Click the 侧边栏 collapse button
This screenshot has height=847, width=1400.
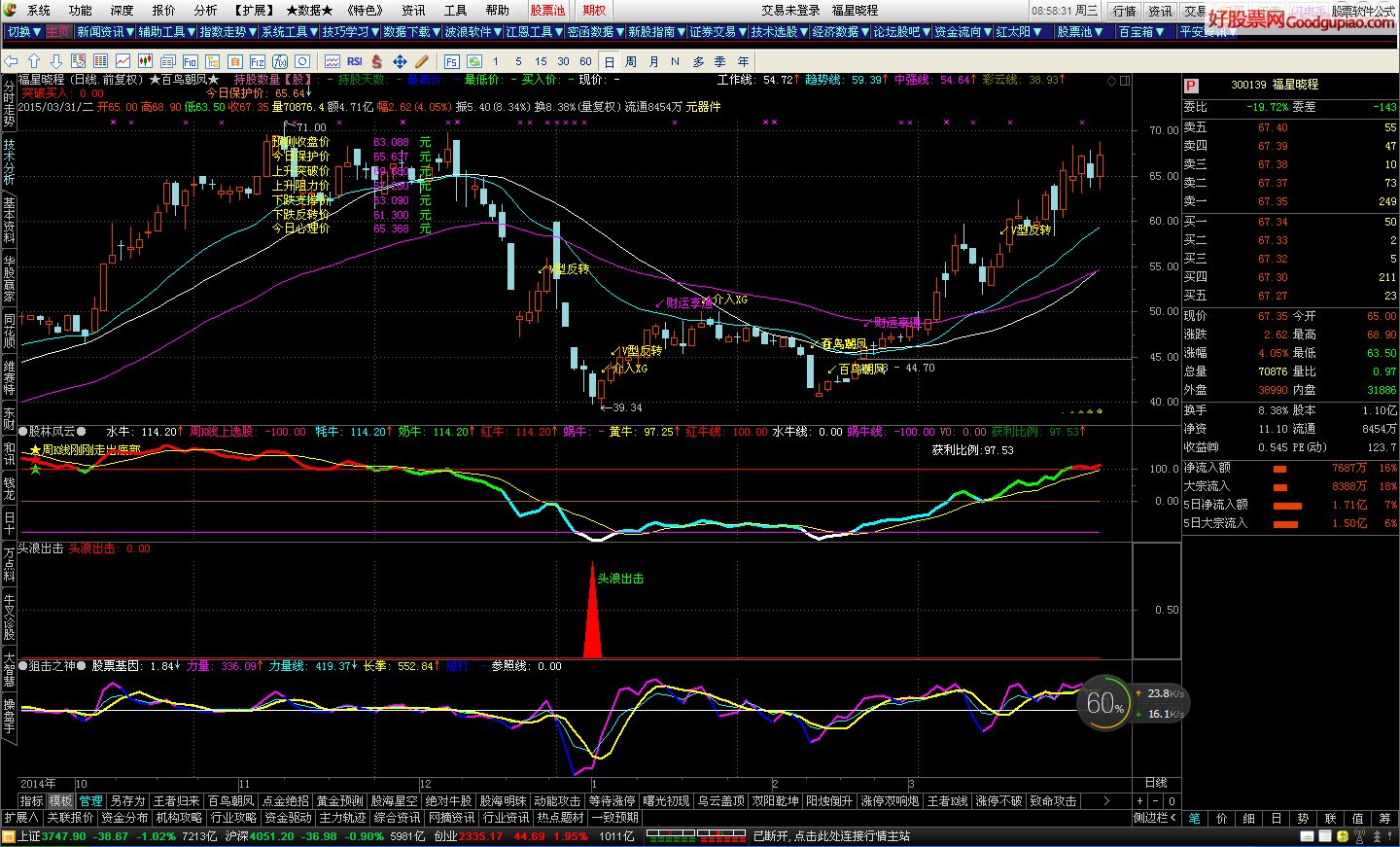click(x=1157, y=818)
